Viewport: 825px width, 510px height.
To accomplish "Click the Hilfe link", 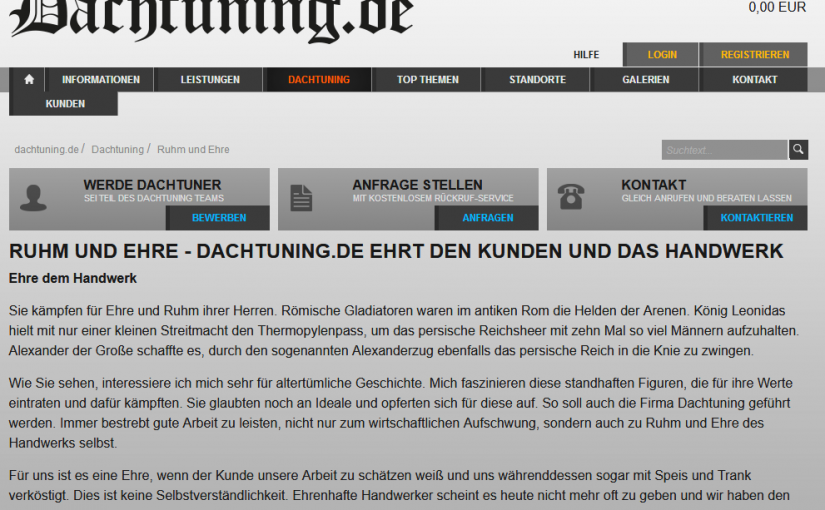I will coord(586,55).
